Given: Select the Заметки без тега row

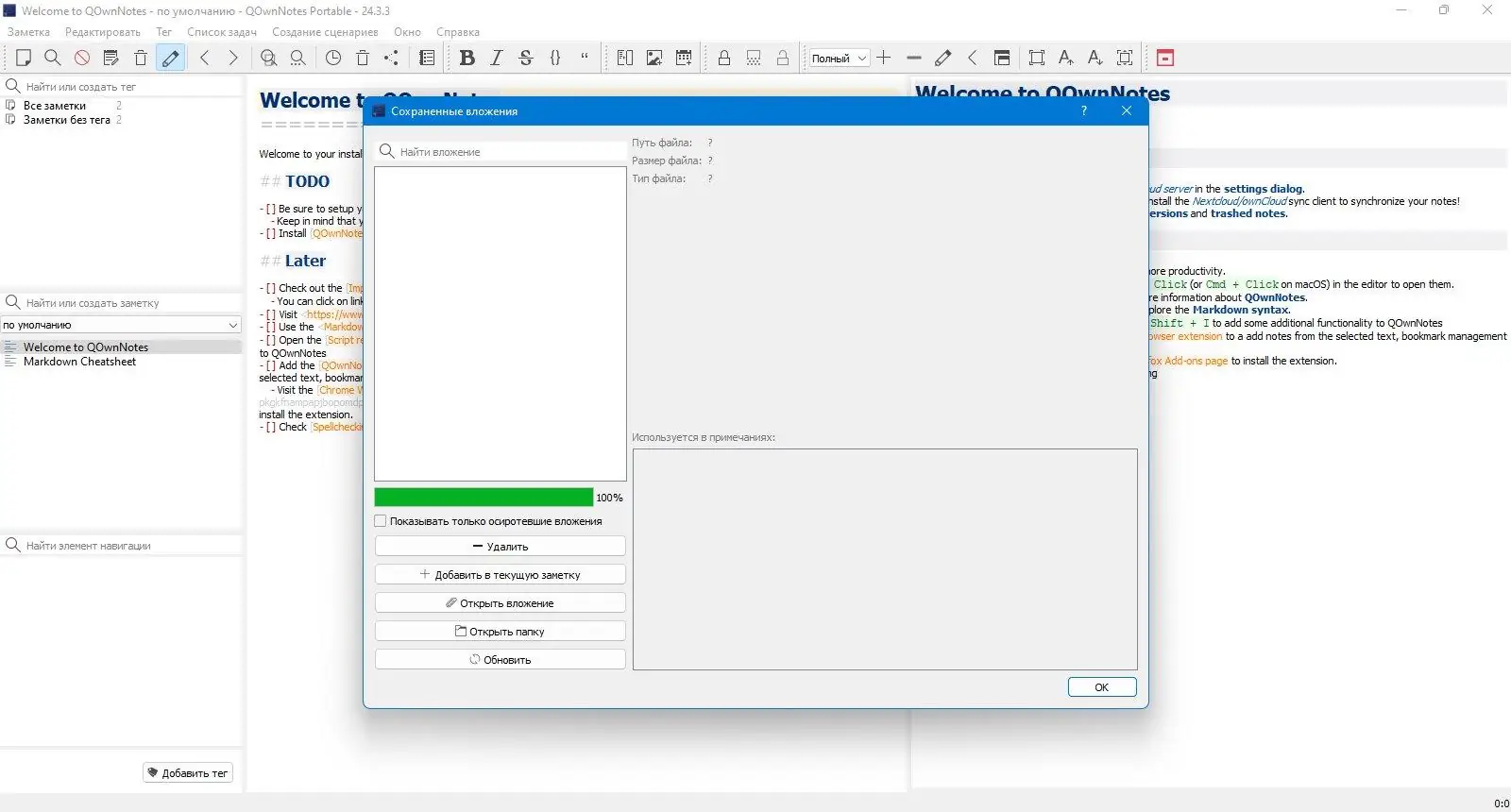Looking at the screenshot, I should (122, 120).
